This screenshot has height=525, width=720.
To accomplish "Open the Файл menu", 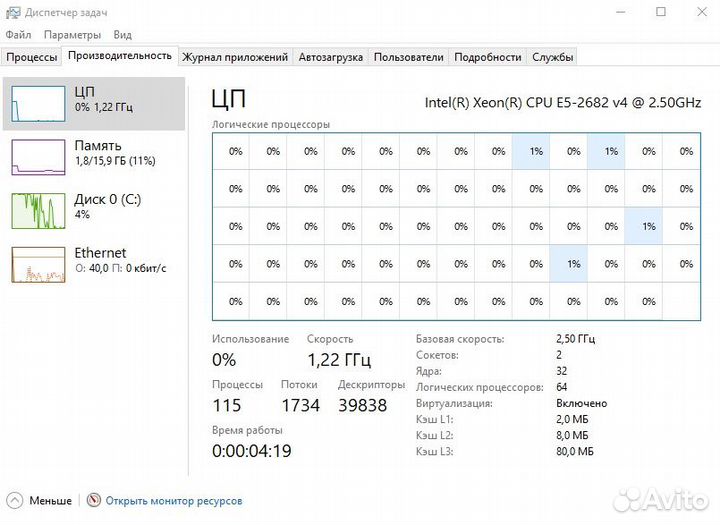I will tap(18, 35).
